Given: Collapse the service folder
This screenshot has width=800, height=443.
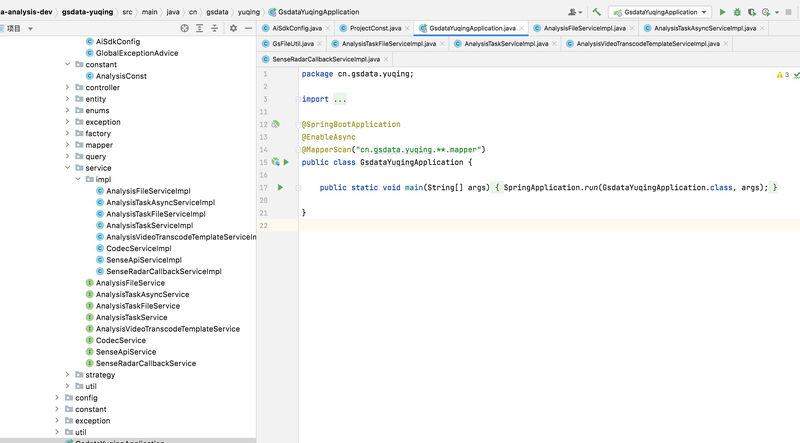Looking at the screenshot, I should (67, 168).
